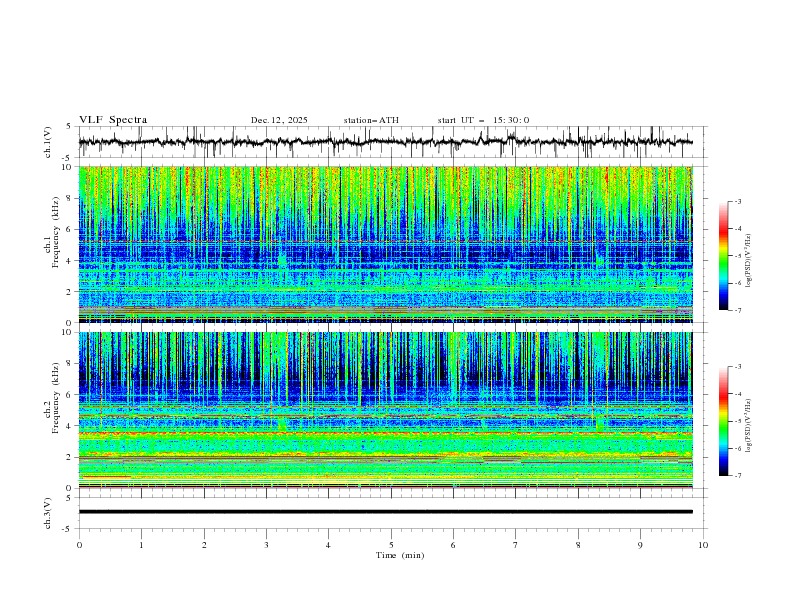The height and width of the screenshot is (612, 792).
Task: Click the ch.1 spectrogram color bar
Action: click(724, 256)
